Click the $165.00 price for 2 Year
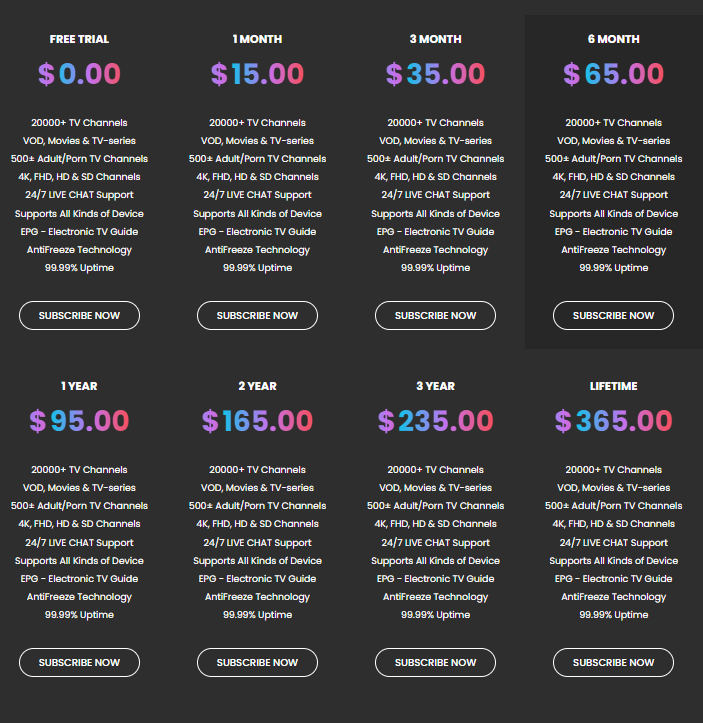Screen dimensions: 703x723 pyautogui.click(x=257, y=421)
